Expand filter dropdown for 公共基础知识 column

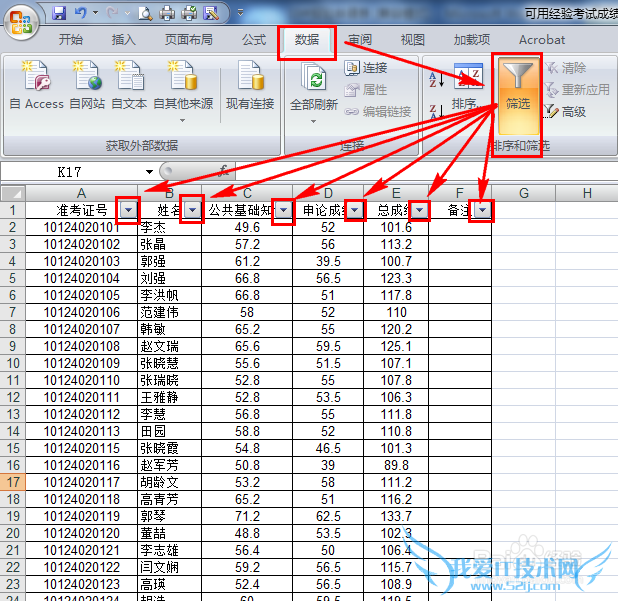click(284, 210)
